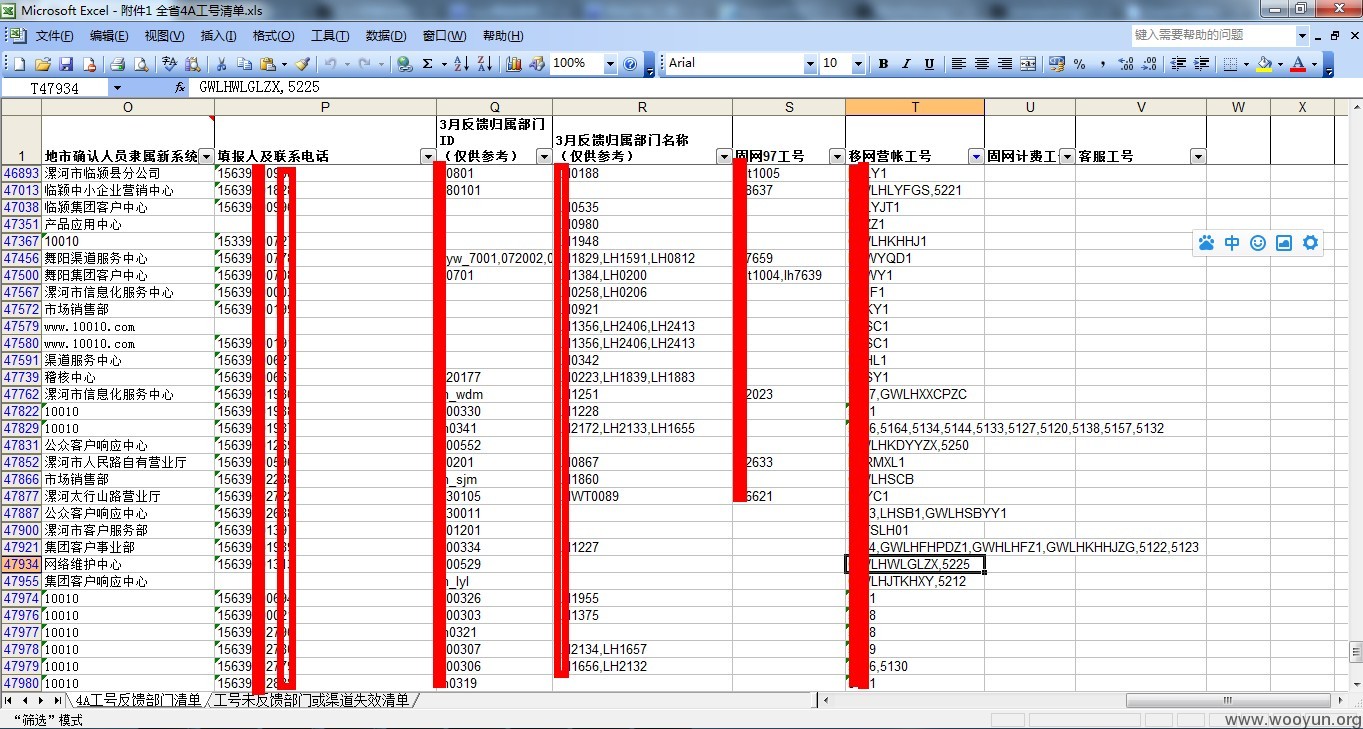Toggle 中 Chinese input mode on the floating bar
The image size is (1363, 729).
pyautogui.click(x=1232, y=243)
